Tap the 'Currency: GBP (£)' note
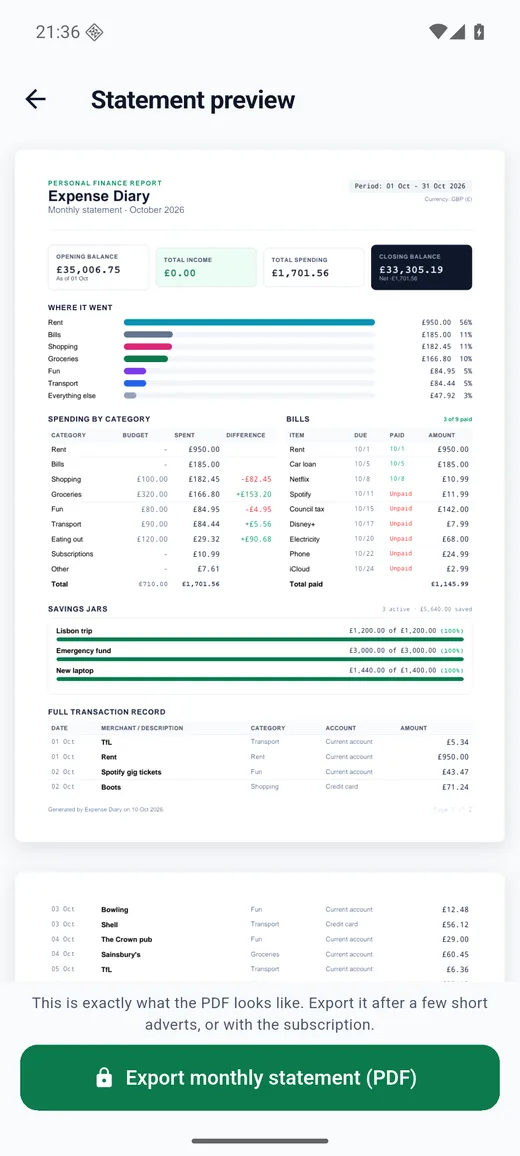The image size is (520, 1156). pos(448,199)
